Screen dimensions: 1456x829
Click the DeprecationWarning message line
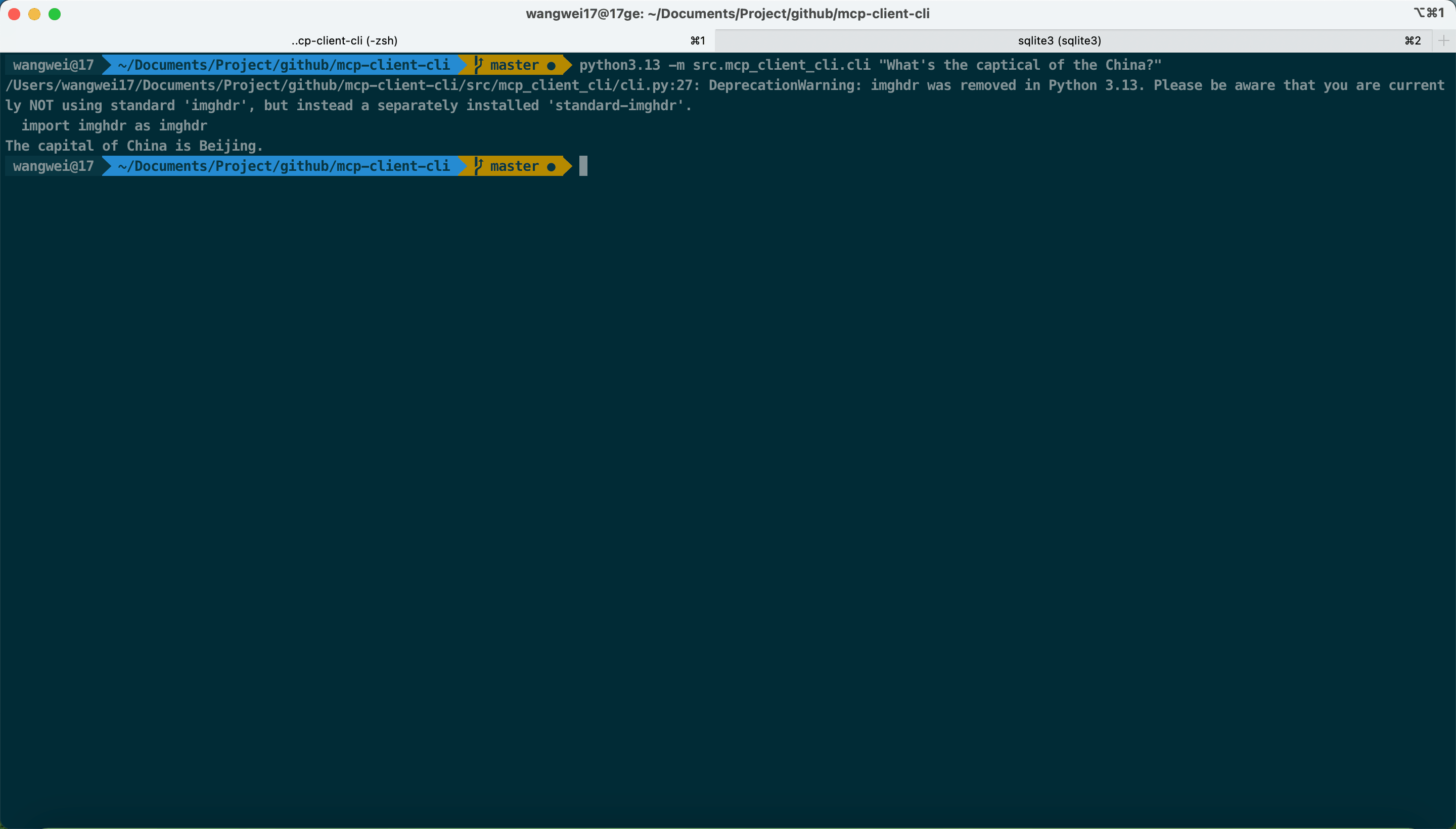[x=725, y=85]
